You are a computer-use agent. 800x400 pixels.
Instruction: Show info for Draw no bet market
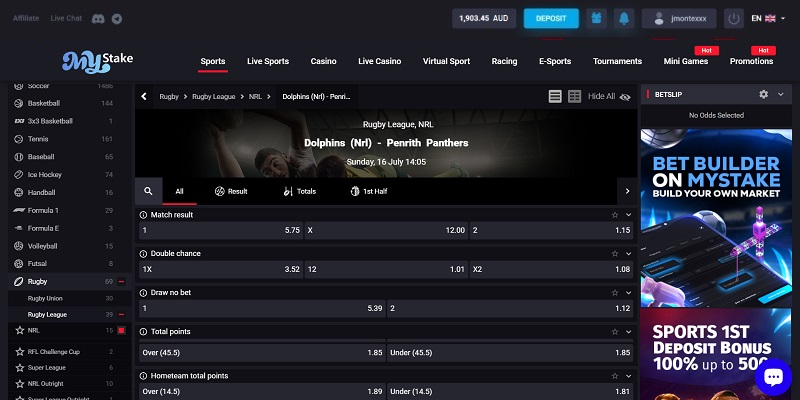point(143,293)
